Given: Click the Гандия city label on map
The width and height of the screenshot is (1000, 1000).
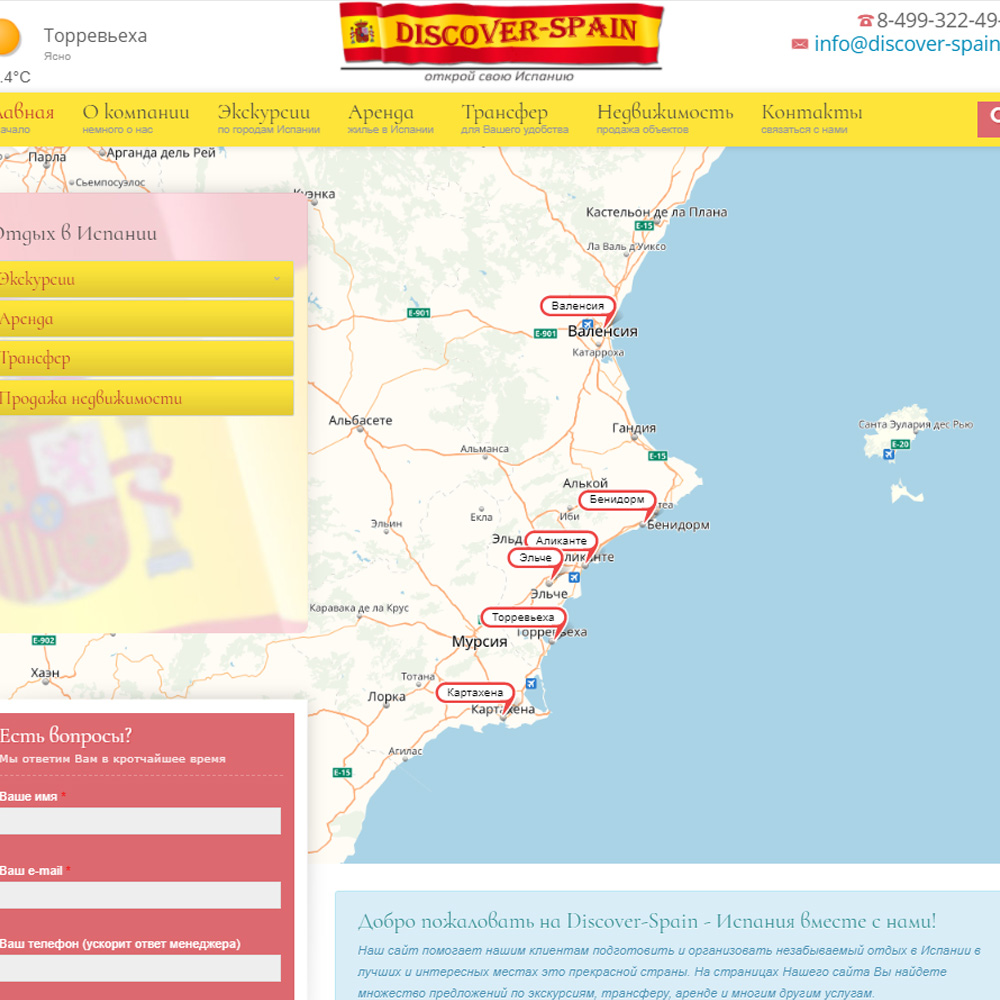Looking at the screenshot, I should coord(634,428).
